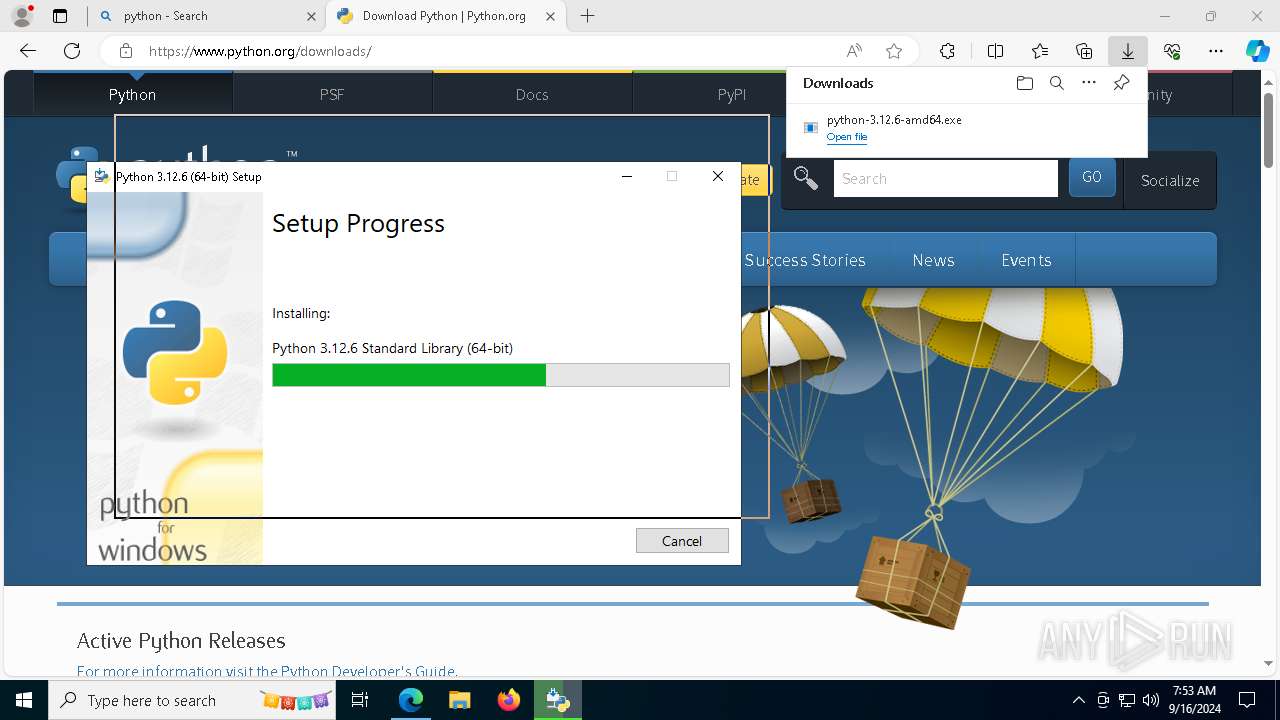Viewport: 1280px width, 720px height.
Task: Open Browser essentials heart icon
Action: 1172,51
